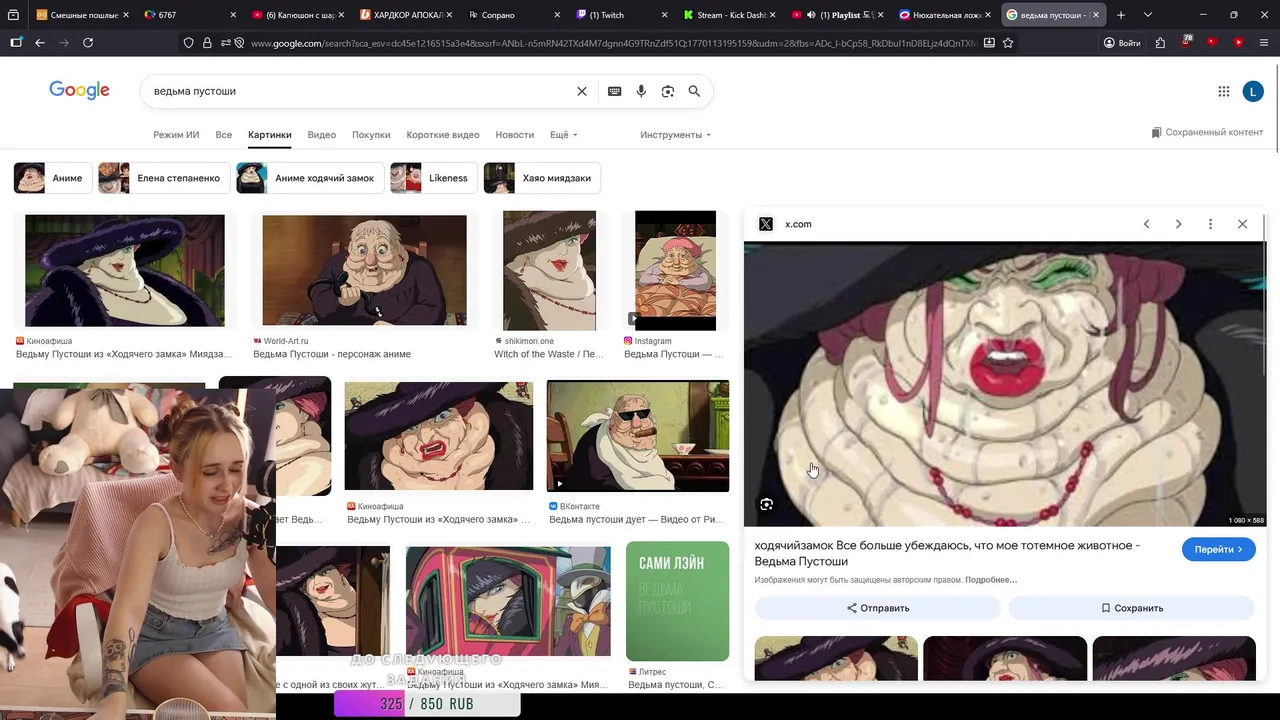Expand the Ещё dropdown

tap(564, 135)
